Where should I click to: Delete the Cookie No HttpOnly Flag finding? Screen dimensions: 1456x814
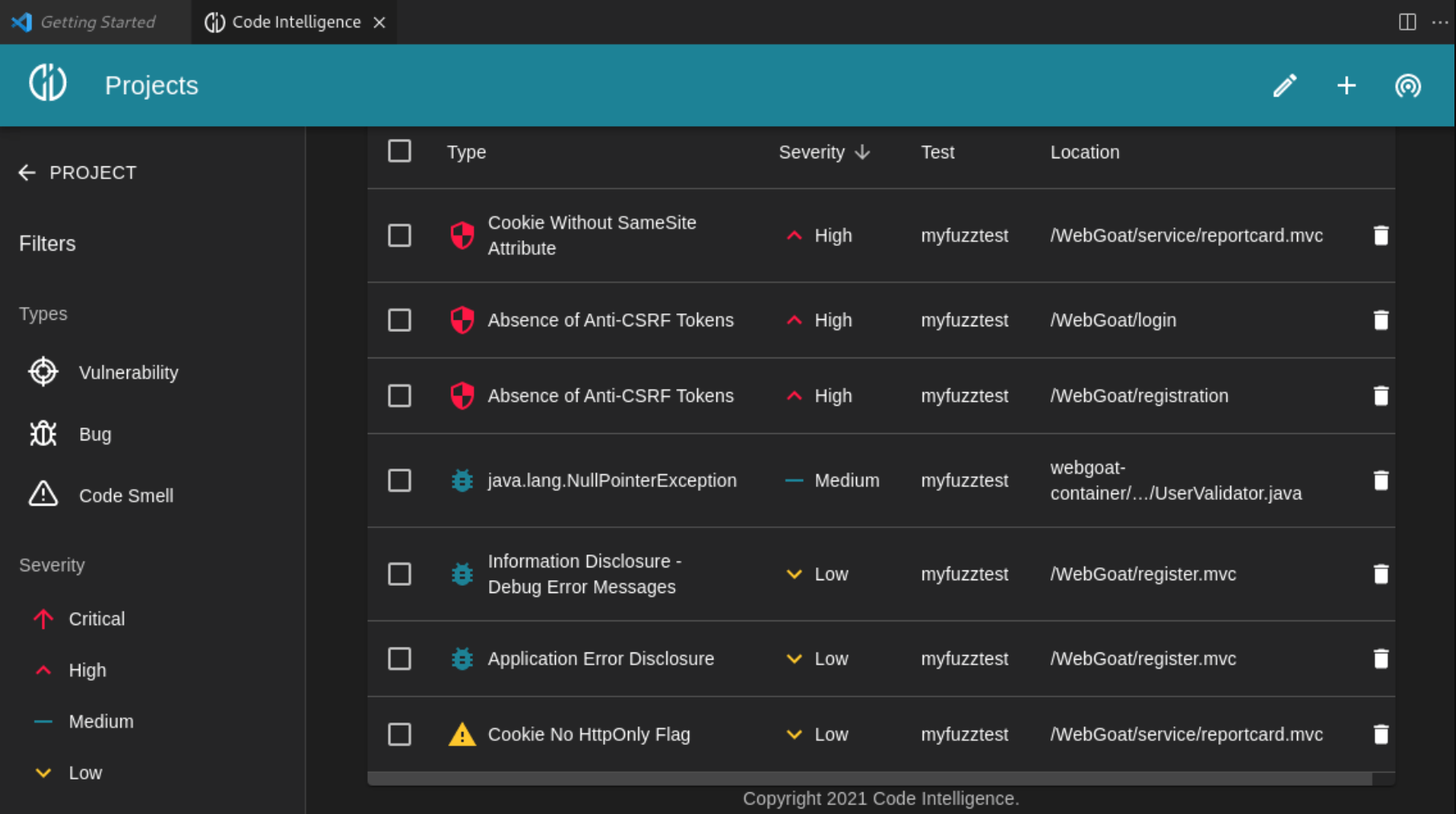pos(1381,734)
